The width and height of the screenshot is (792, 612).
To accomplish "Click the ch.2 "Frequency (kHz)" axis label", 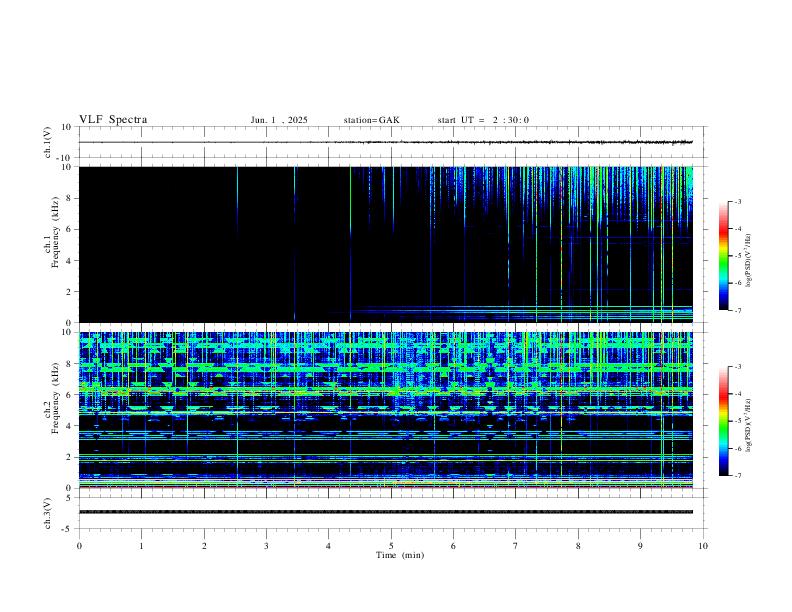I will coord(56,398).
